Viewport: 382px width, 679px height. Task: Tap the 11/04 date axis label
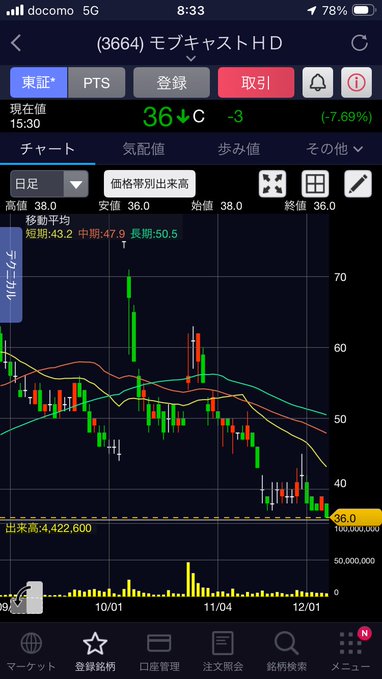pyautogui.click(x=218, y=607)
